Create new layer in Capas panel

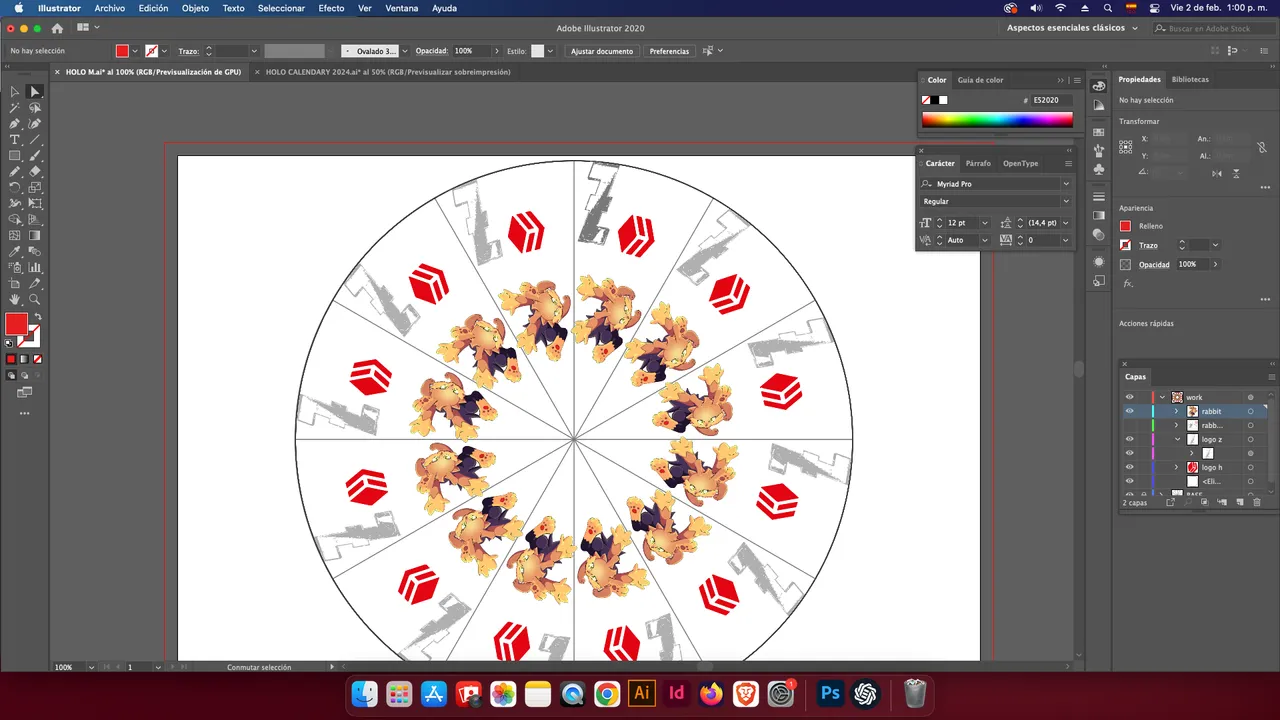1240,502
